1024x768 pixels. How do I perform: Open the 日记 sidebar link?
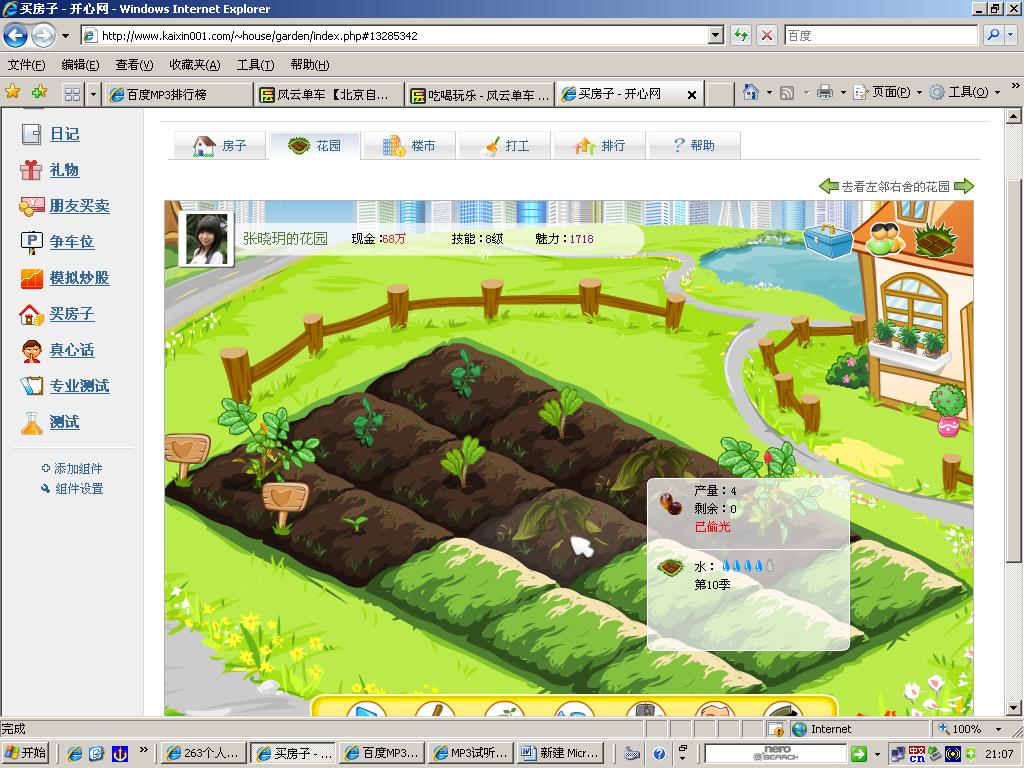point(64,134)
